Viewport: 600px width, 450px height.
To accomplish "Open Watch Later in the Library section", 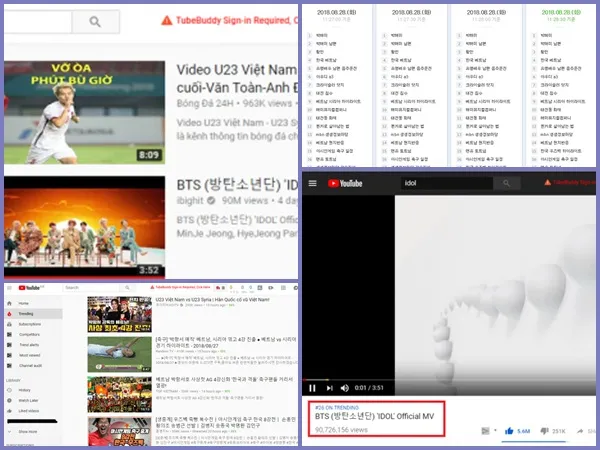I will [x=29, y=400].
